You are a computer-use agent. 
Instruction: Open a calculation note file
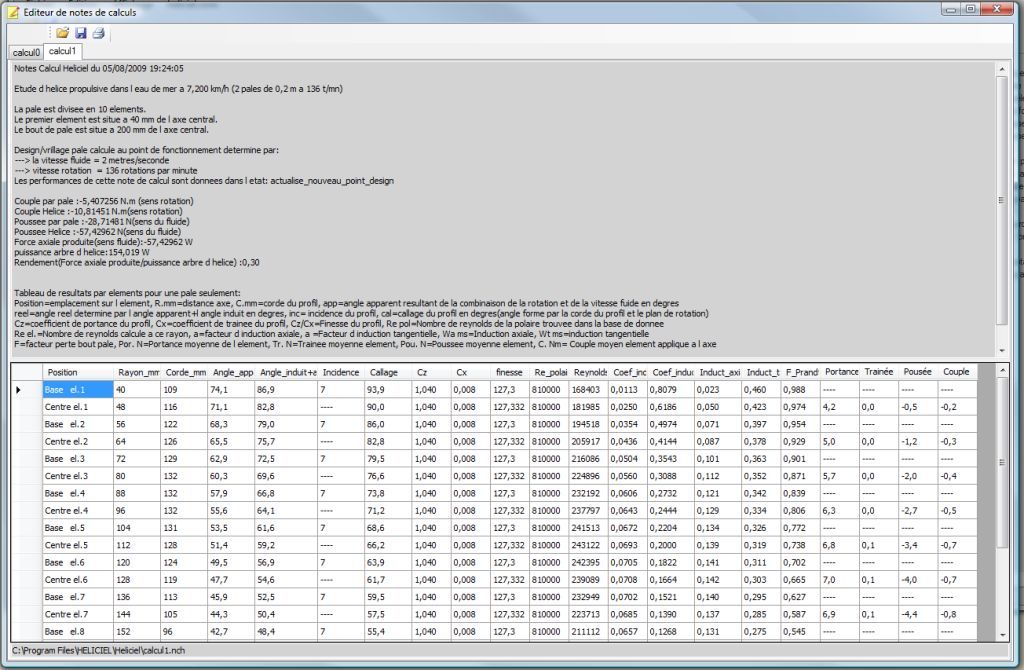(x=62, y=33)
